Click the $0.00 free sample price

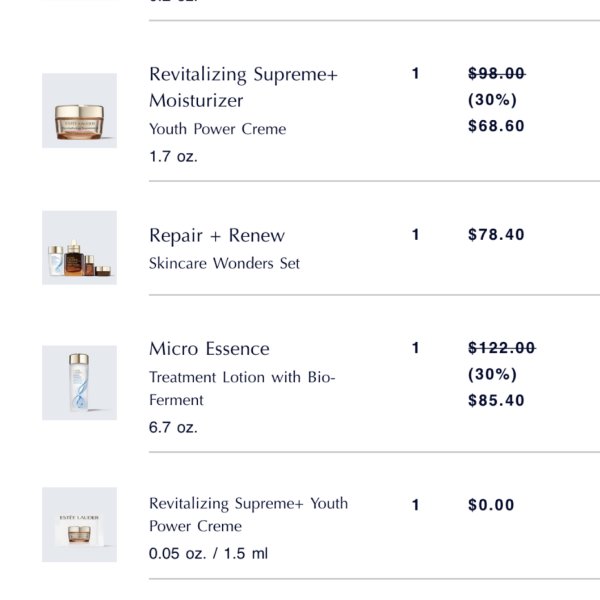tap(491, 505)
